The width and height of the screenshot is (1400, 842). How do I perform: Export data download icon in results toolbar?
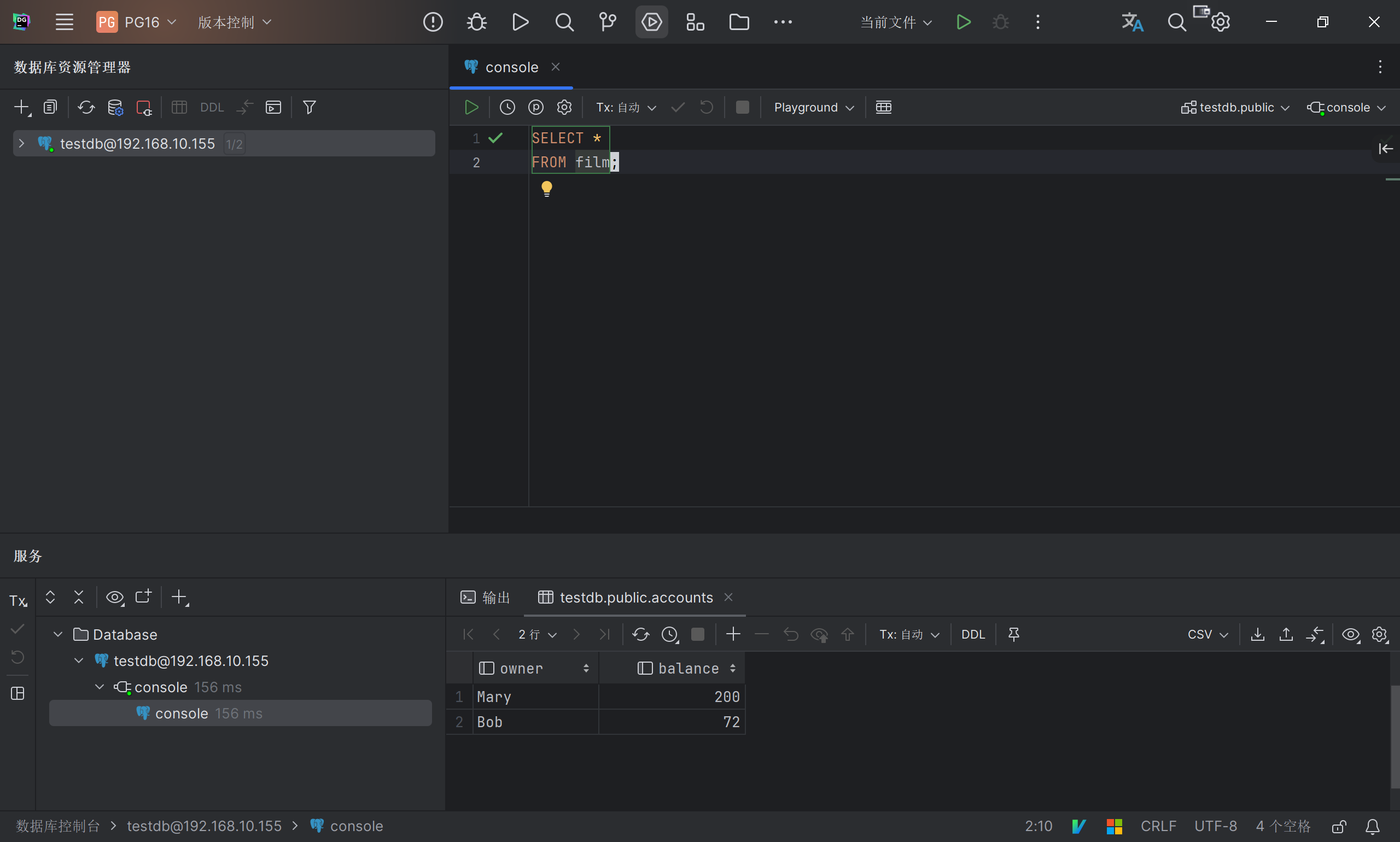coord(1258,634)
